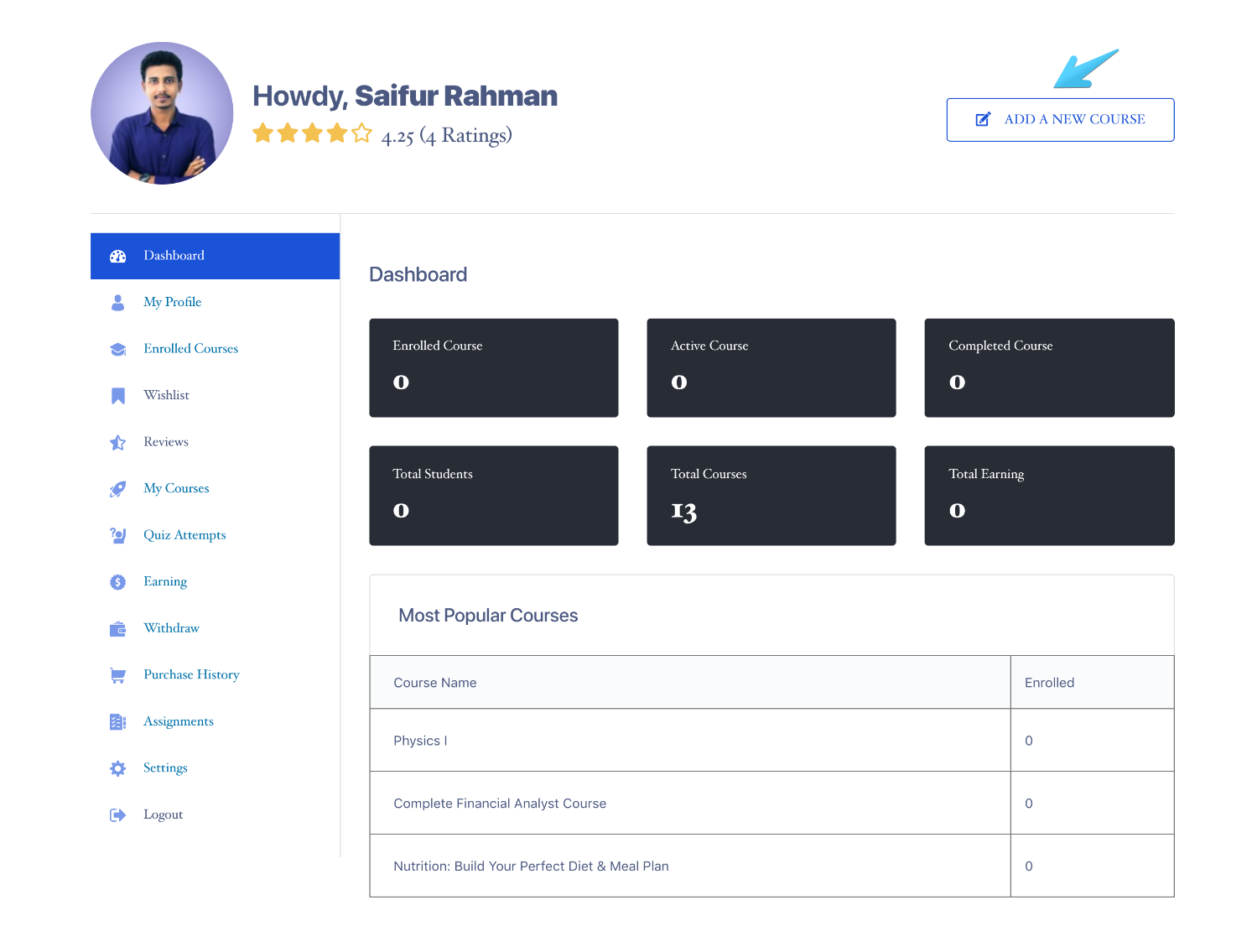Click the Active Course stat card

pyautogui.click(x=771, y=367)
